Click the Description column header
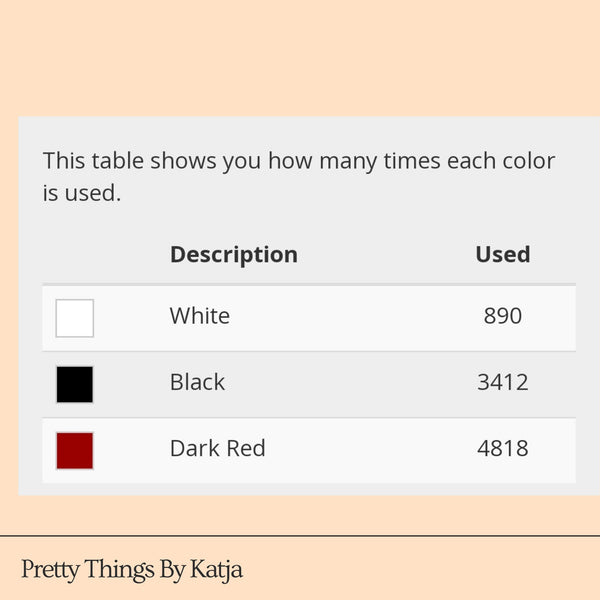600x600 pixels. coord(233,254)
